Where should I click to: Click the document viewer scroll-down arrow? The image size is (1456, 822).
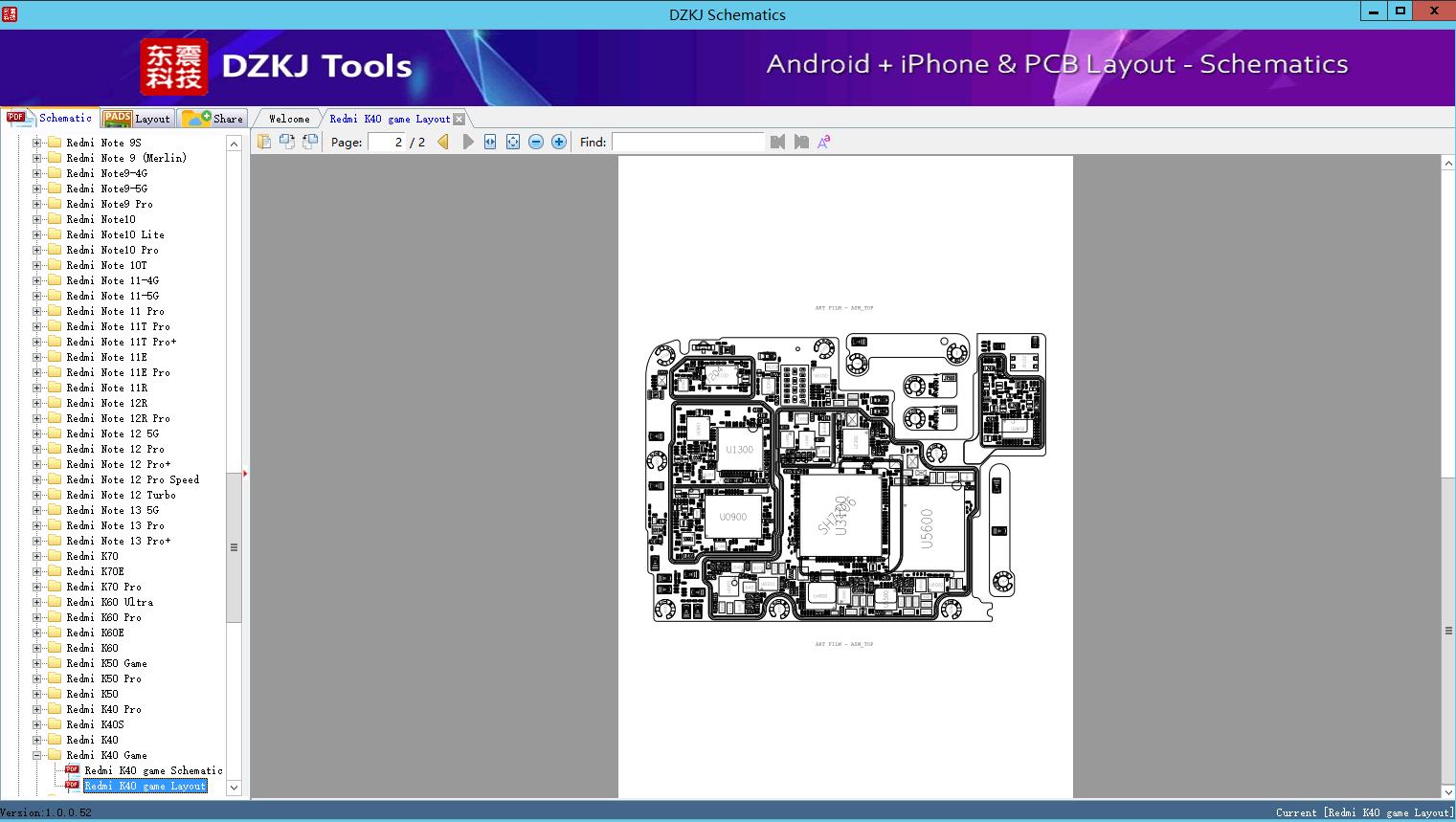pyautogui.click(x=1448, y=792)
